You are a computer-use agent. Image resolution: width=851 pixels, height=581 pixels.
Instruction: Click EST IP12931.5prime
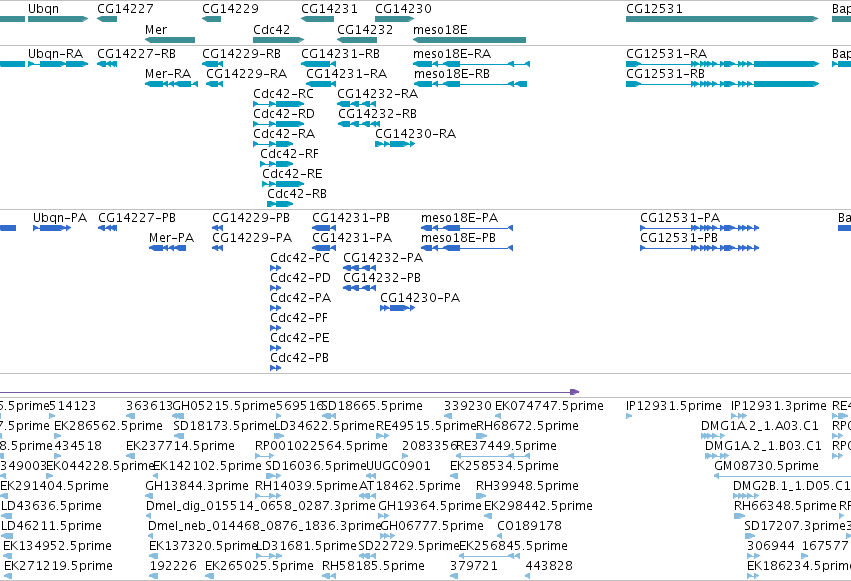point(674,406)
